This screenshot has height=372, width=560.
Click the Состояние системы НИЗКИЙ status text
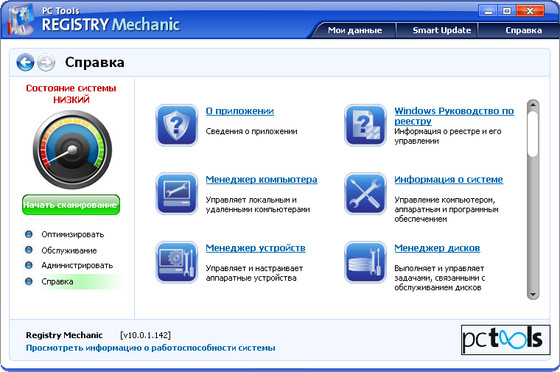(x=71, y=94)
